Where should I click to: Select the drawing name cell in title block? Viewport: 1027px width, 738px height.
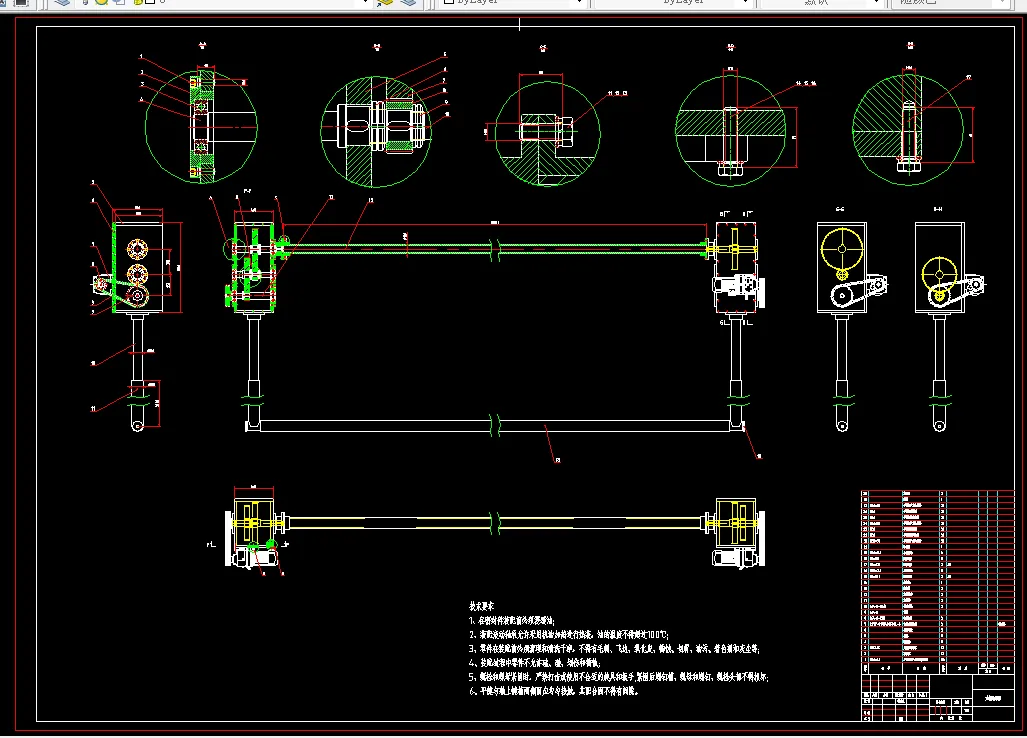[x=993, y=698]
